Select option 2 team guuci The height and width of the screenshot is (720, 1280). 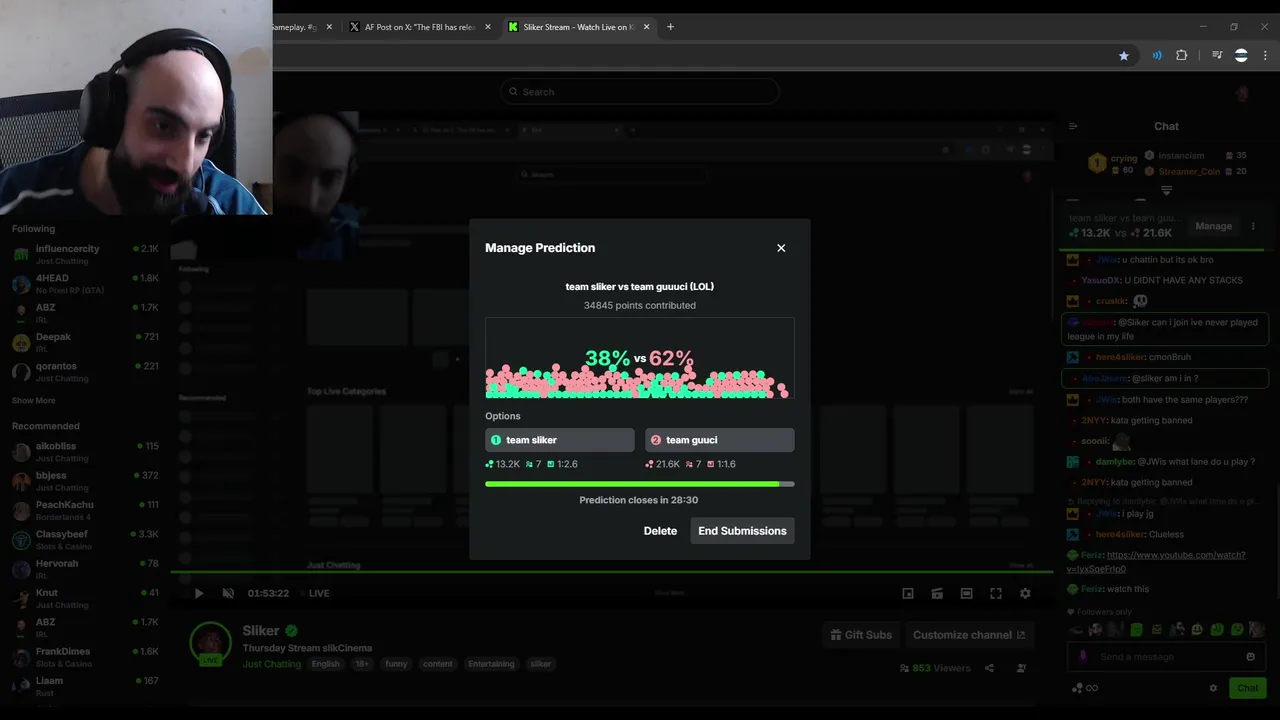click(720, 440)
